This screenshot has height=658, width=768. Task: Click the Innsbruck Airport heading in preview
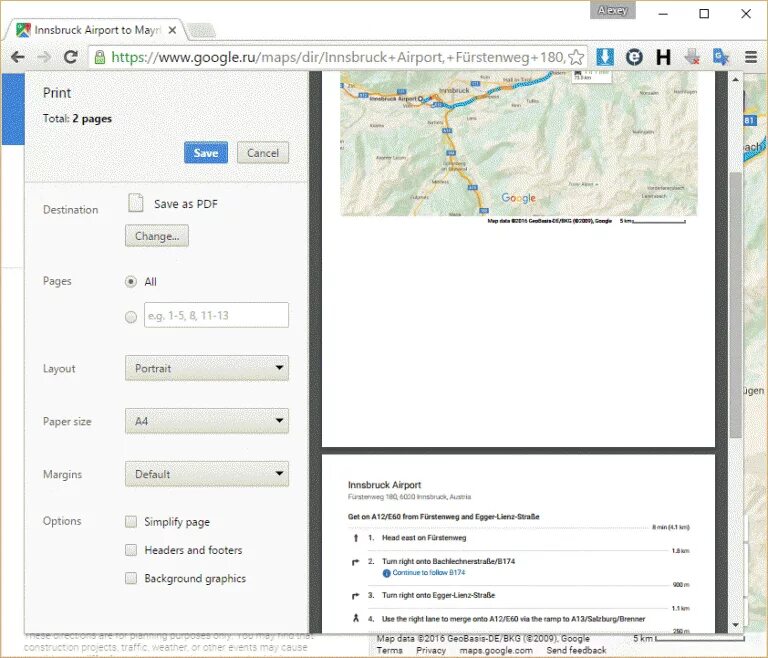coord(384,485)
